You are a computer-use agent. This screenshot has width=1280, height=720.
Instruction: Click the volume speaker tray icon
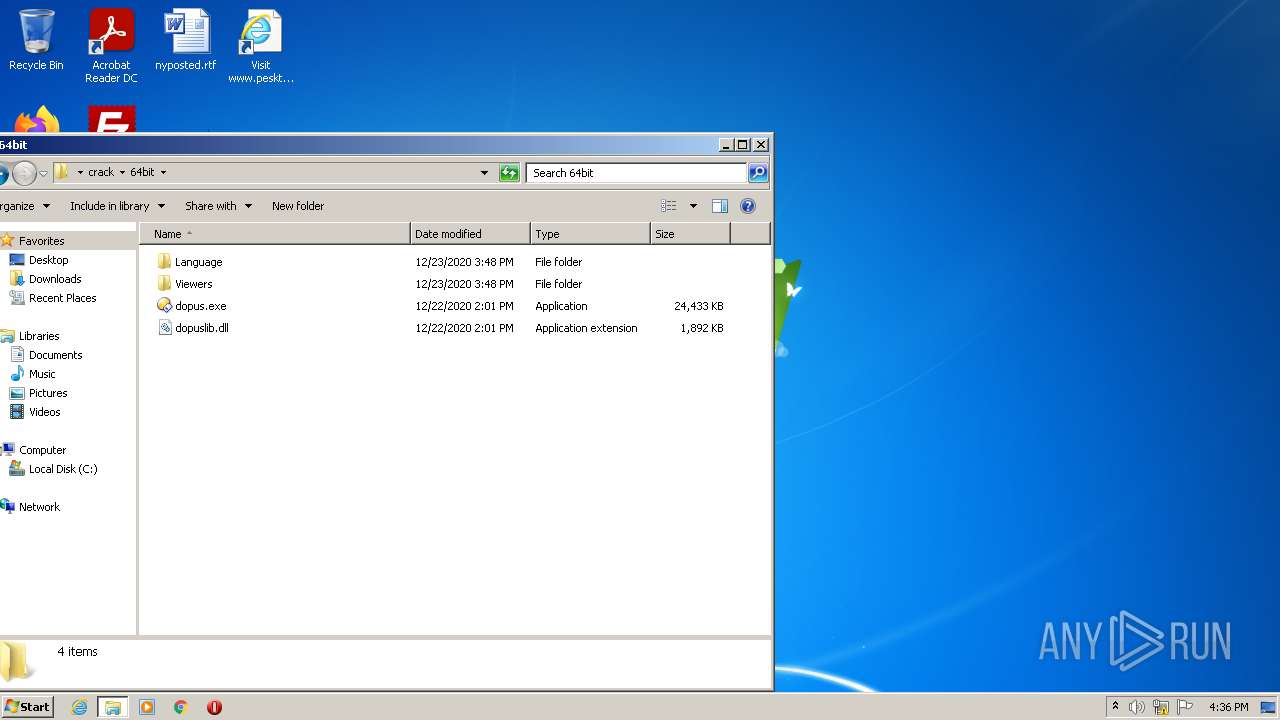[x=1137, y=707]
